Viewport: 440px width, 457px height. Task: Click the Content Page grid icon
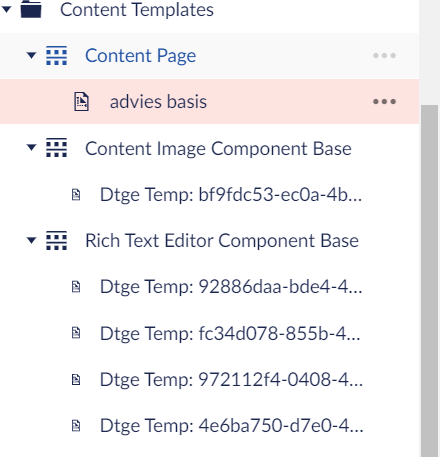point(56,55)
